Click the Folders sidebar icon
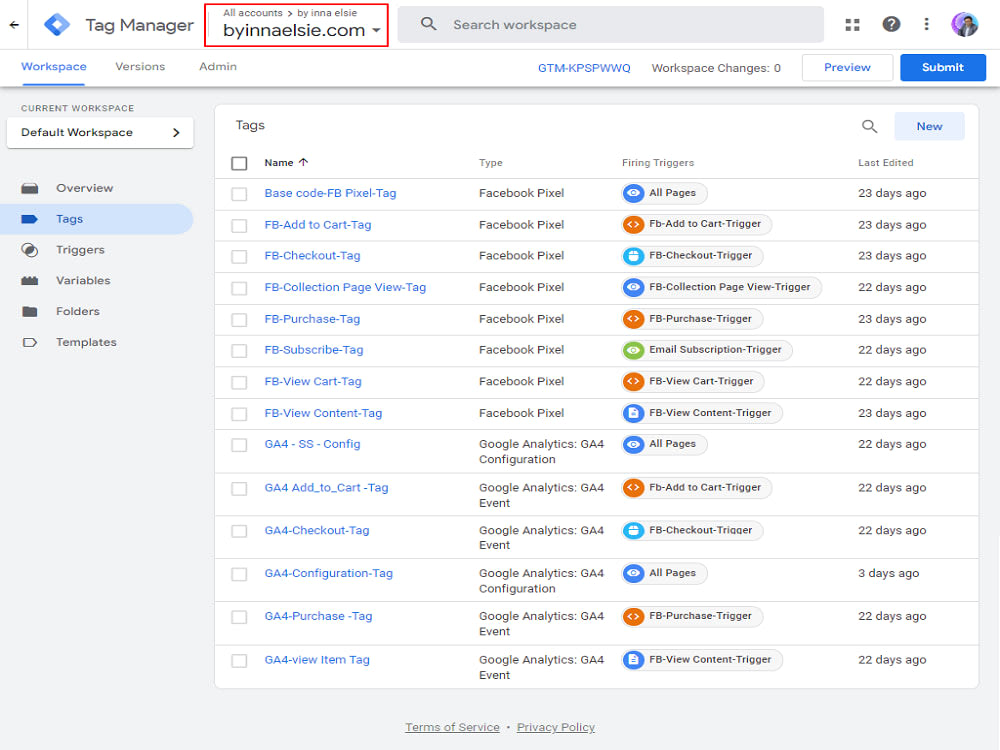 click(29, 311)
